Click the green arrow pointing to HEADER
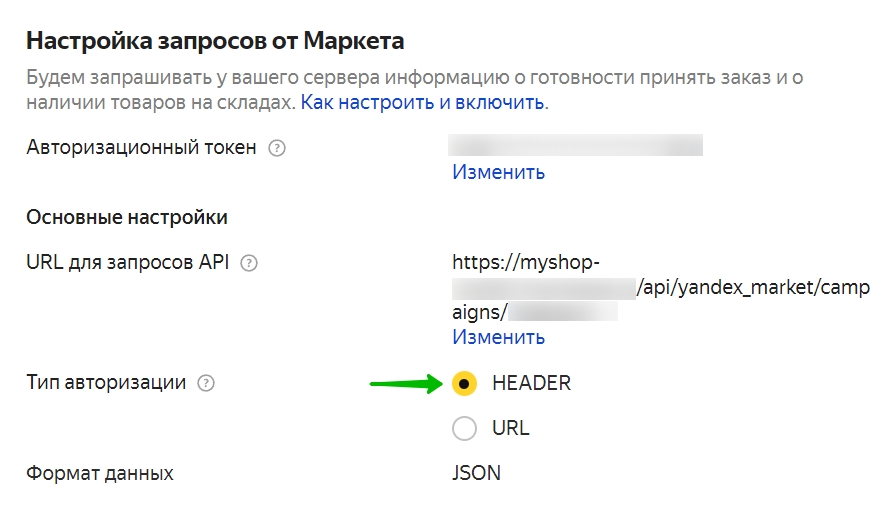The height and width of the screenshot is (512, 895). (x=406, y=383)
